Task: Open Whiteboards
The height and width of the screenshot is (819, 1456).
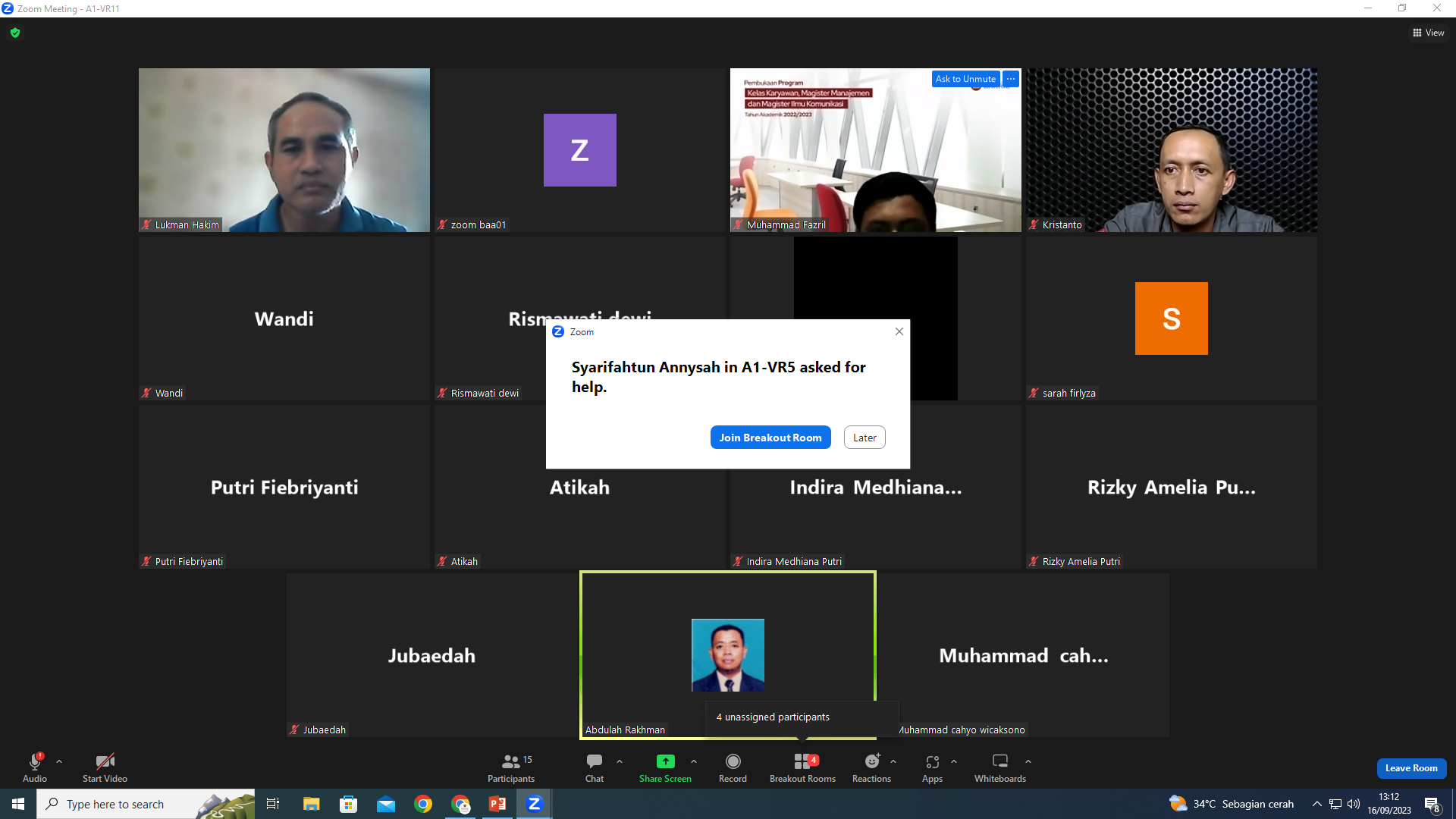Action: click(1000, 767)
